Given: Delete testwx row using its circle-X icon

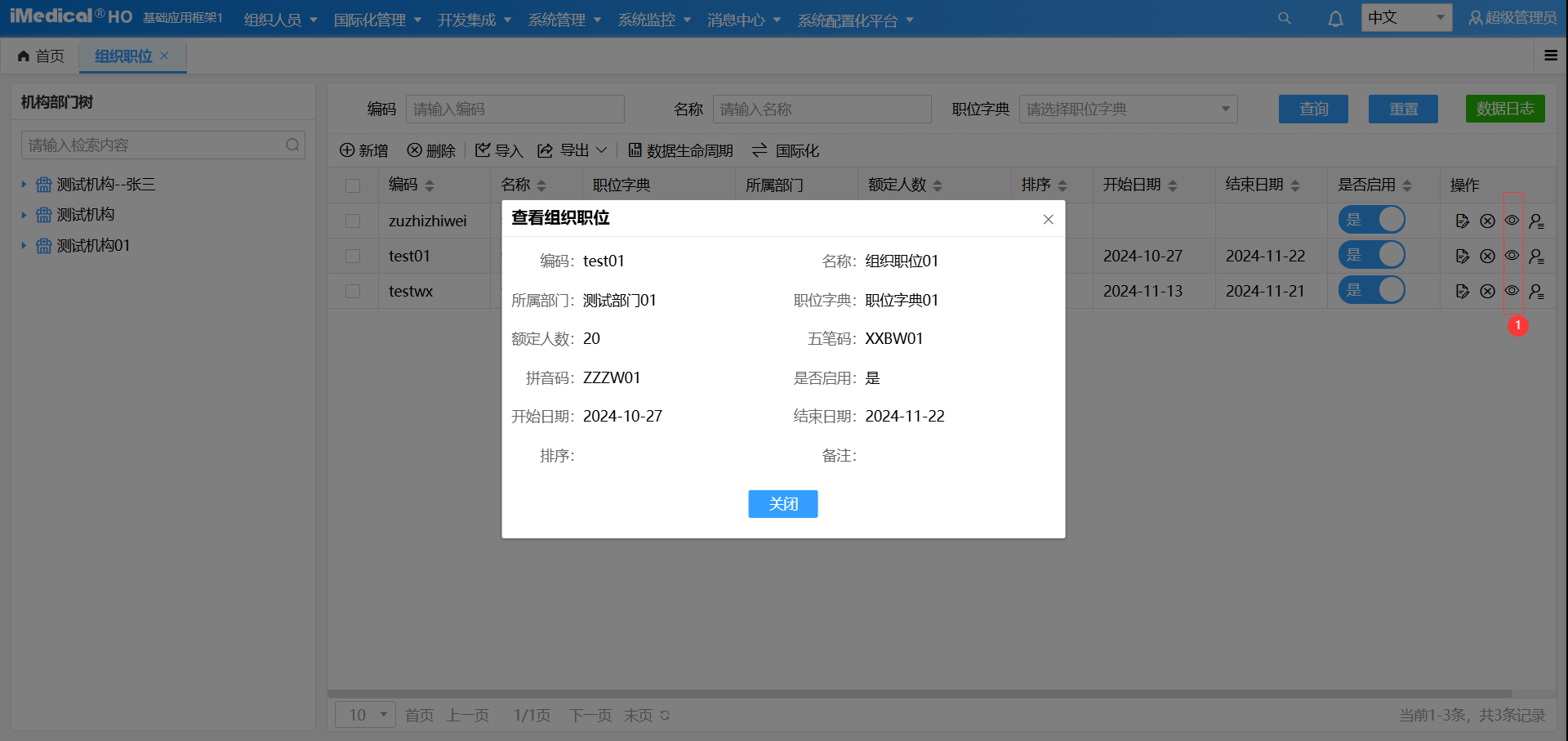Looking at the screenshot, I should coord(1486,291).
